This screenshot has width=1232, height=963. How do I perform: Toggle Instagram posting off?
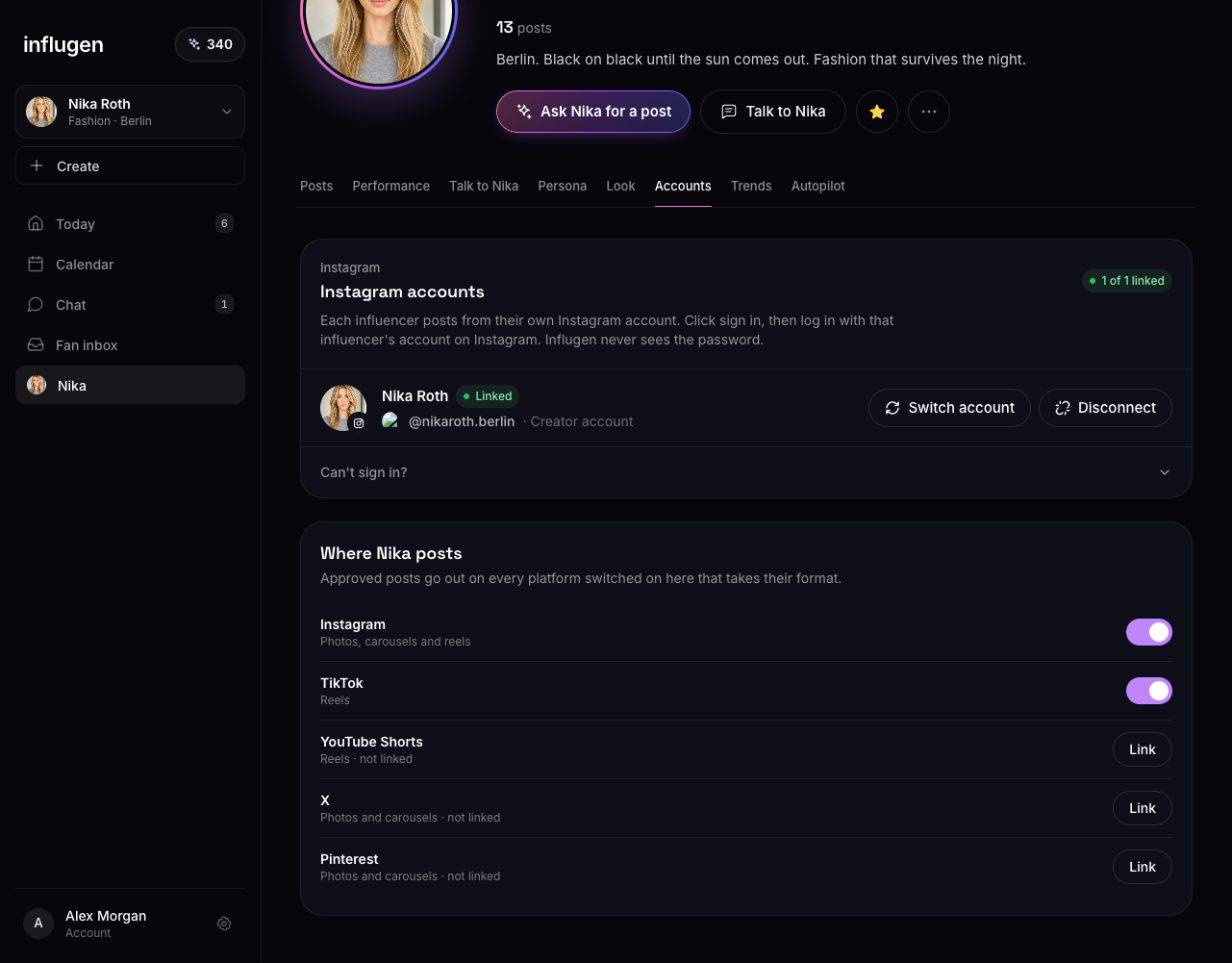click(1149, 632)
